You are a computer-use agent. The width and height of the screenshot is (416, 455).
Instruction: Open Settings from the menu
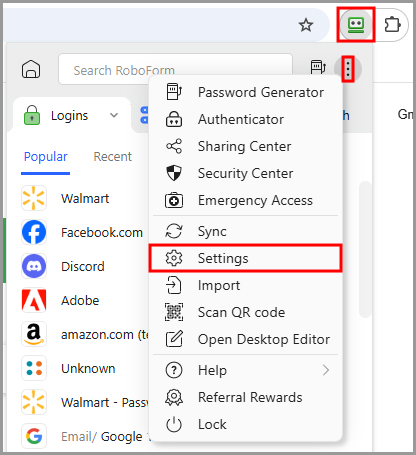[x=245, y=258]
